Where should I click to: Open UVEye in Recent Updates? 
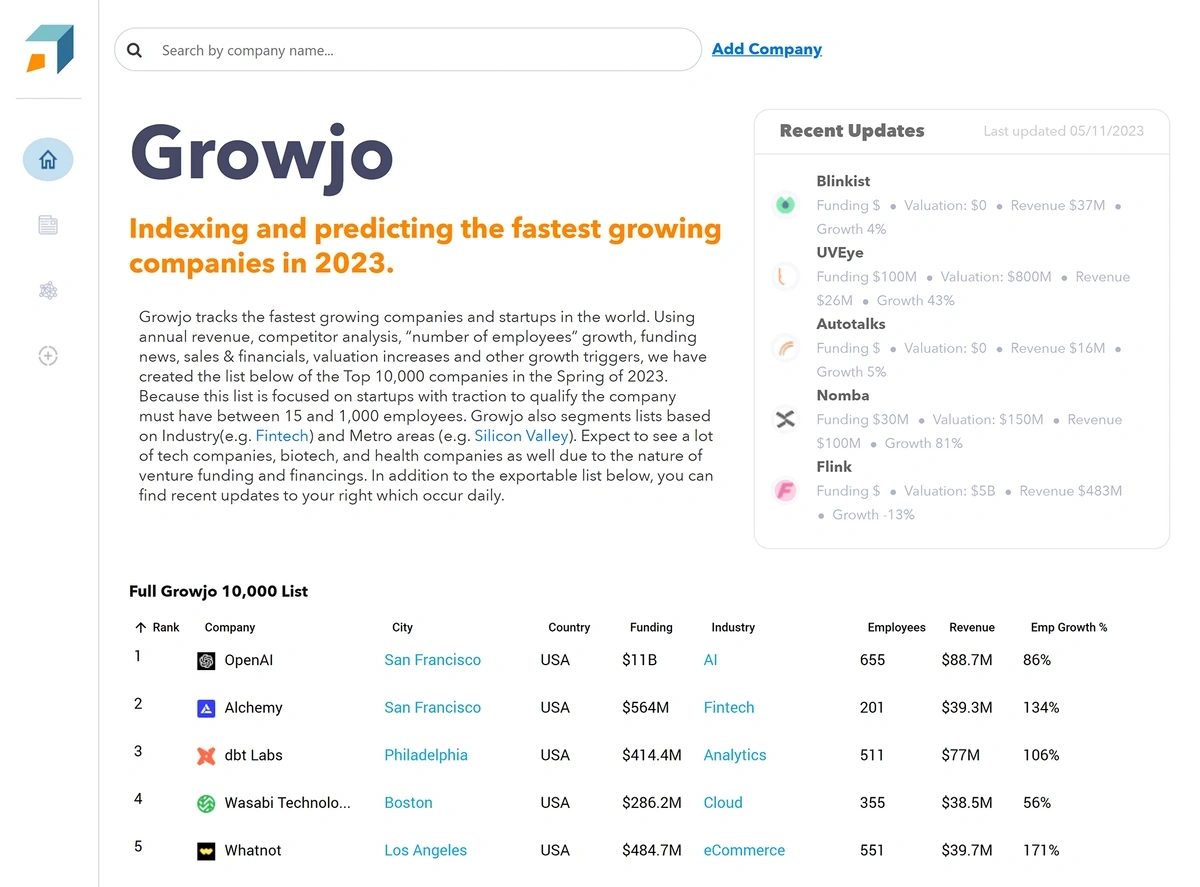[839, 253]
